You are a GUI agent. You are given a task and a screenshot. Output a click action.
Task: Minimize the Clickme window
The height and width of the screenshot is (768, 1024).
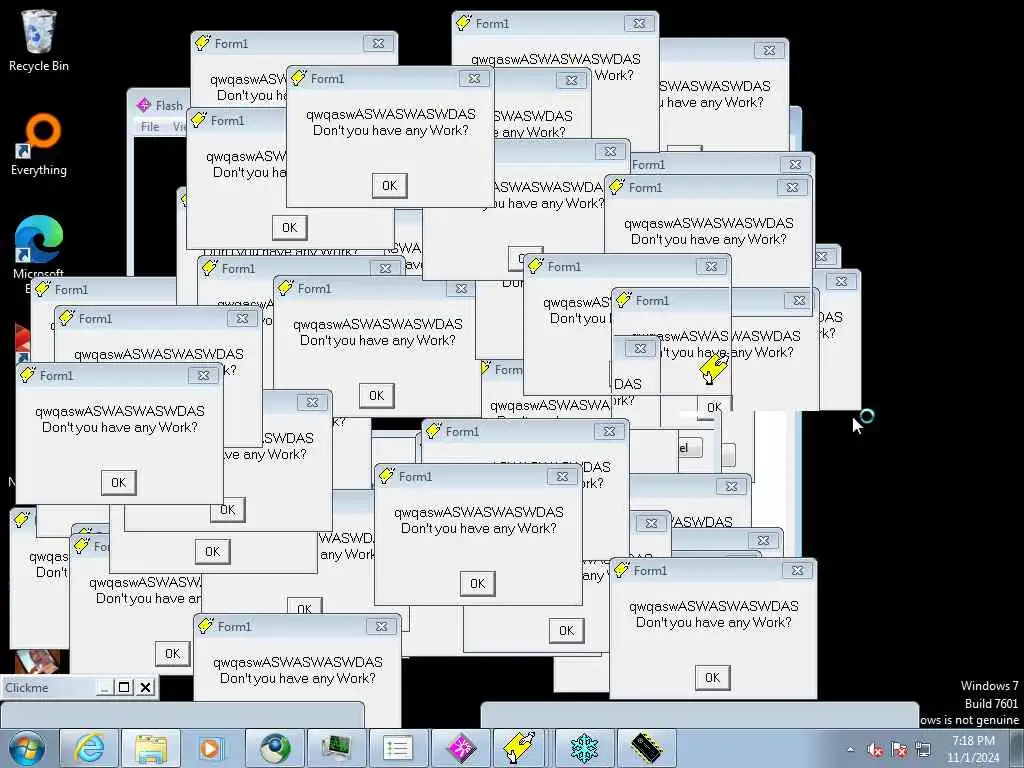(104, 688)
